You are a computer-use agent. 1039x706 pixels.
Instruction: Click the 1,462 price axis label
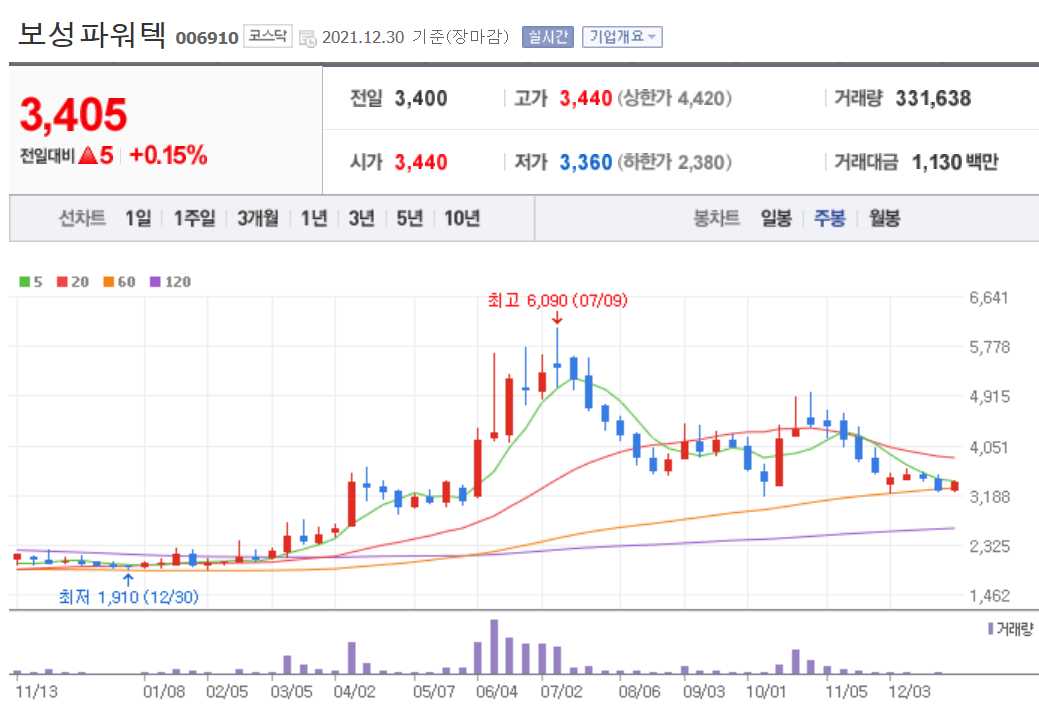coord(990,596)
